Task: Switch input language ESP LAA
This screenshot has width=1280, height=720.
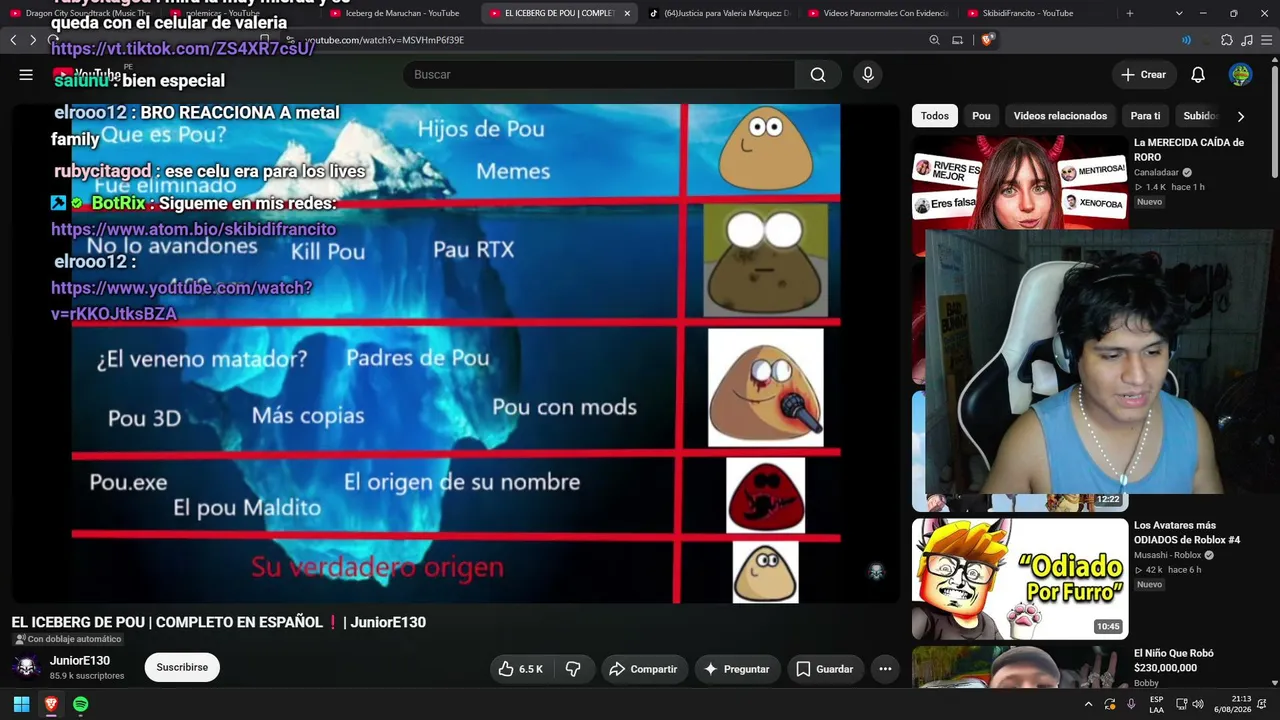Action: click(x=1157, y=704)
